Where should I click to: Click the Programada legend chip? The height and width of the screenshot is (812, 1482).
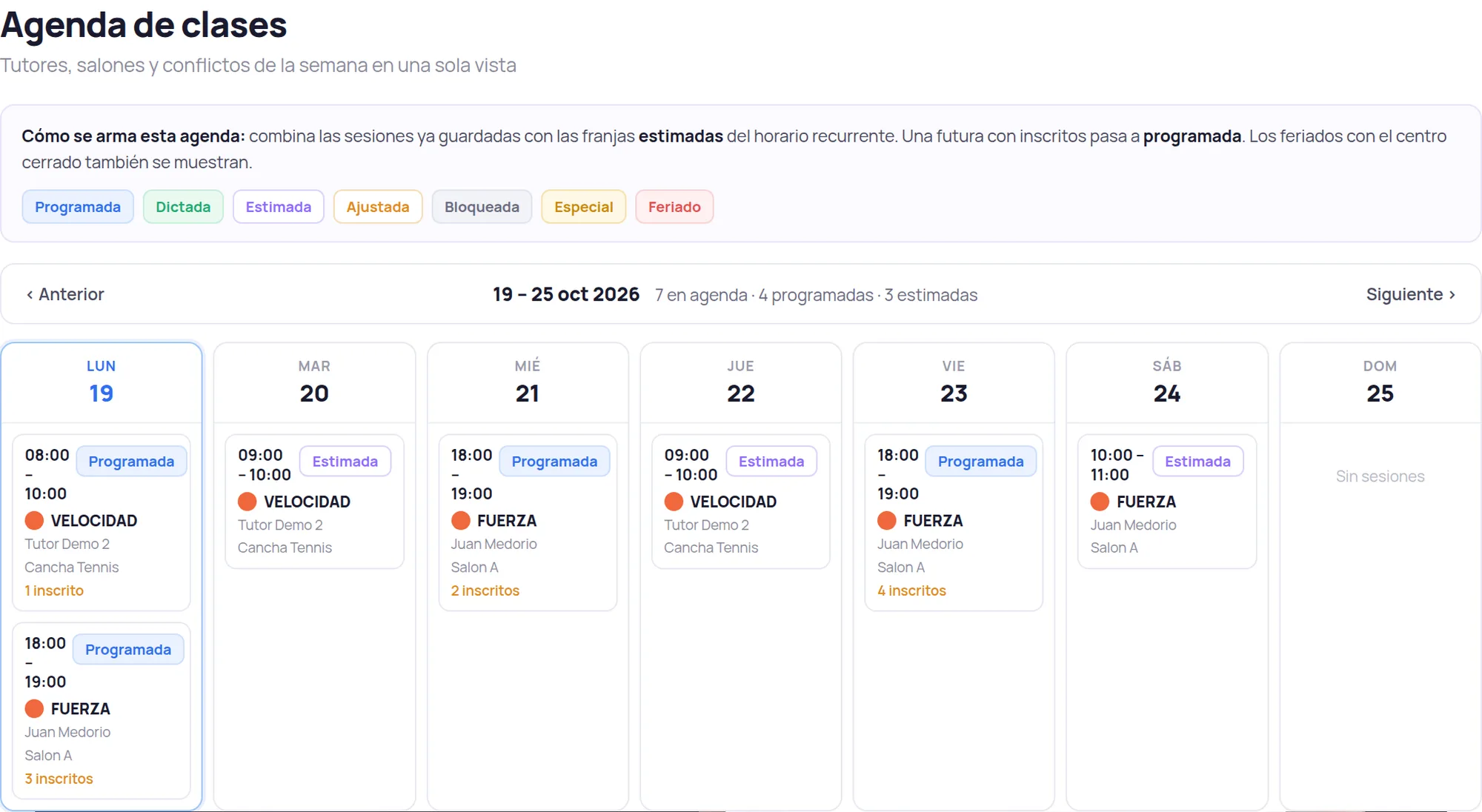(x=78, y=207)
